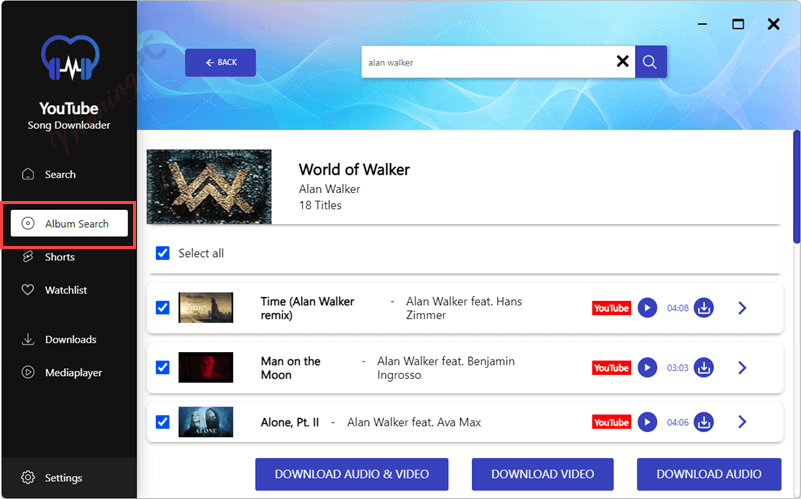Screen dimensions: 801x499
Task: Click the DOWNLOAD AUDIO & VIDEO button
Action: pyautogui.click(x=352, y=474)
